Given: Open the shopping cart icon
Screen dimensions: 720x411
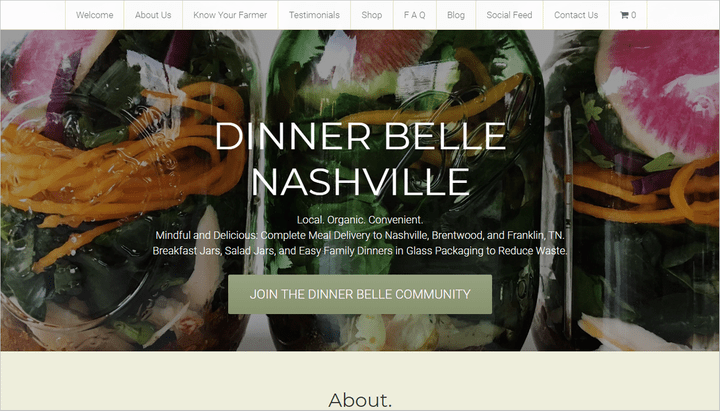Looking at the screenshot, I should tap(624, 15).
